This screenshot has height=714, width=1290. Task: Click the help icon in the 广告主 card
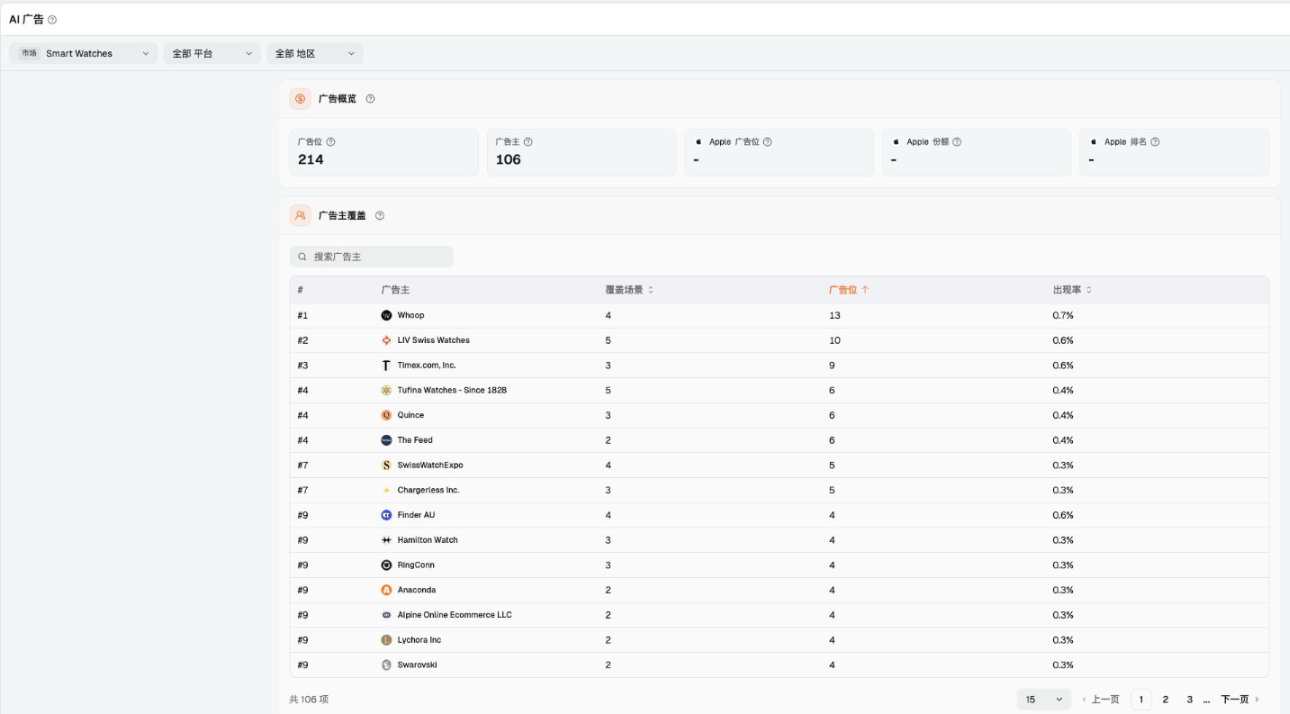pos(528,142)
